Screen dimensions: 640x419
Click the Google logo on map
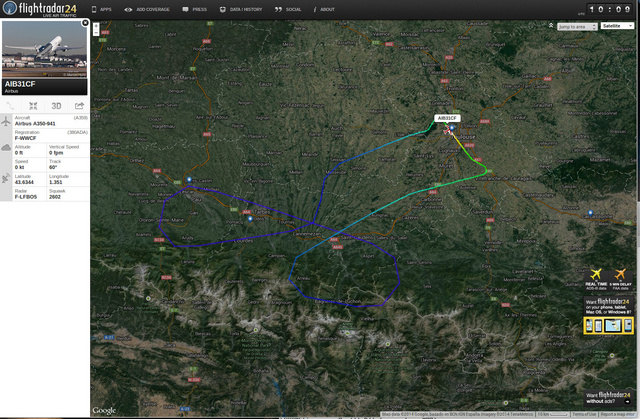104,410
